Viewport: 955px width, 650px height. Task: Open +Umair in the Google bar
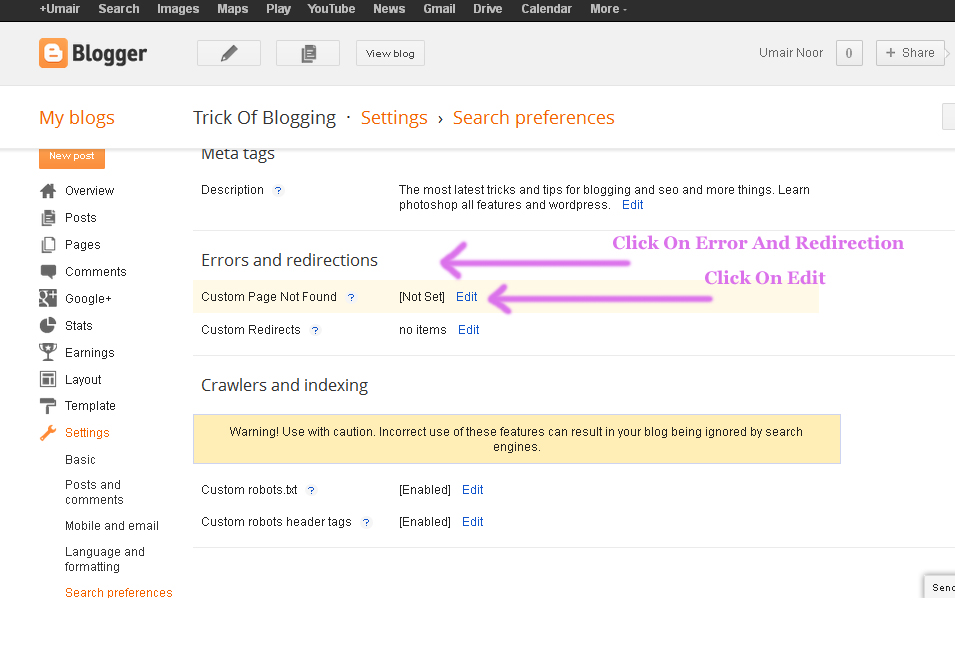[x=59, y=9]
